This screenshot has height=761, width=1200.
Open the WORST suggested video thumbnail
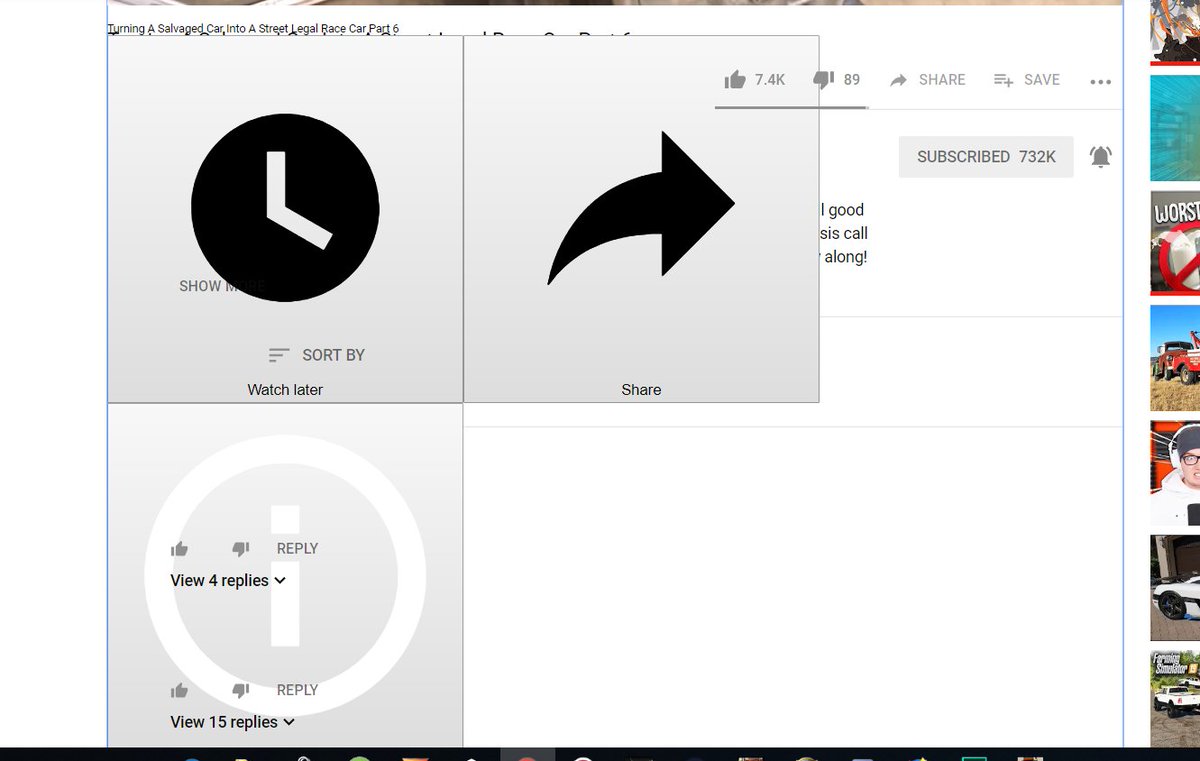pyautogui.click(x=1175, y=242)
